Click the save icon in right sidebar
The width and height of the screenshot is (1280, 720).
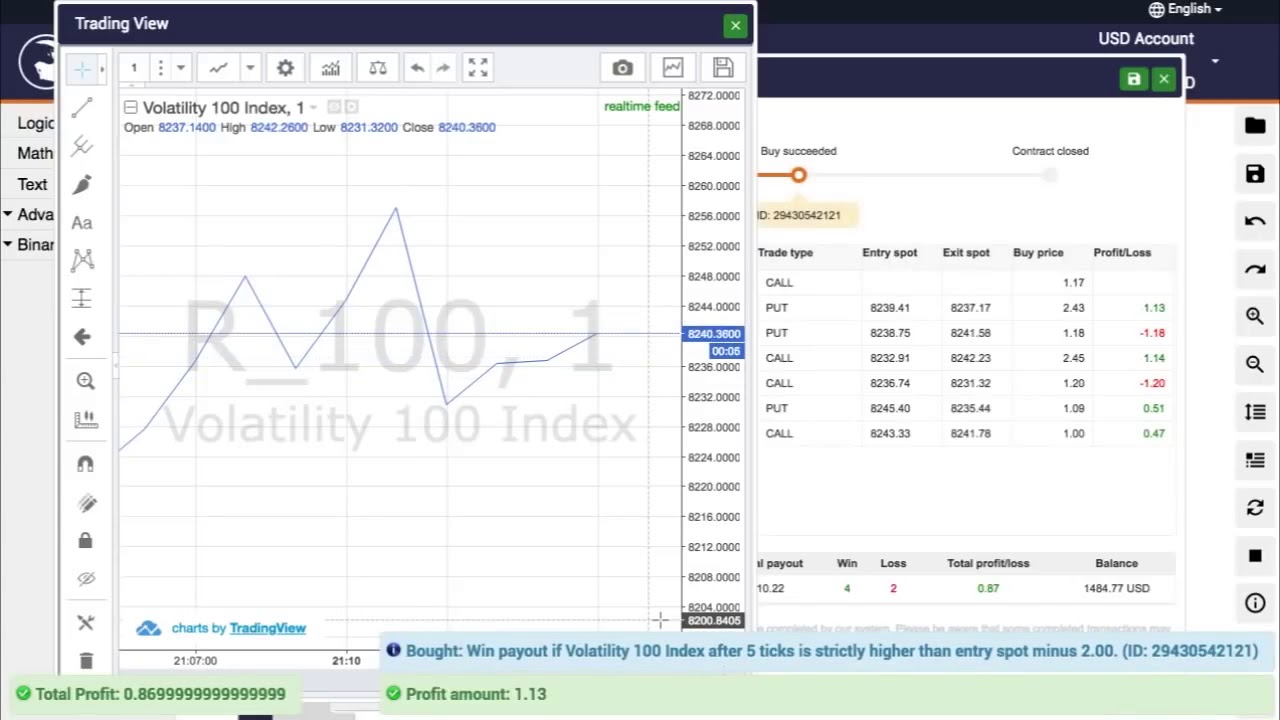point(1255,174)
